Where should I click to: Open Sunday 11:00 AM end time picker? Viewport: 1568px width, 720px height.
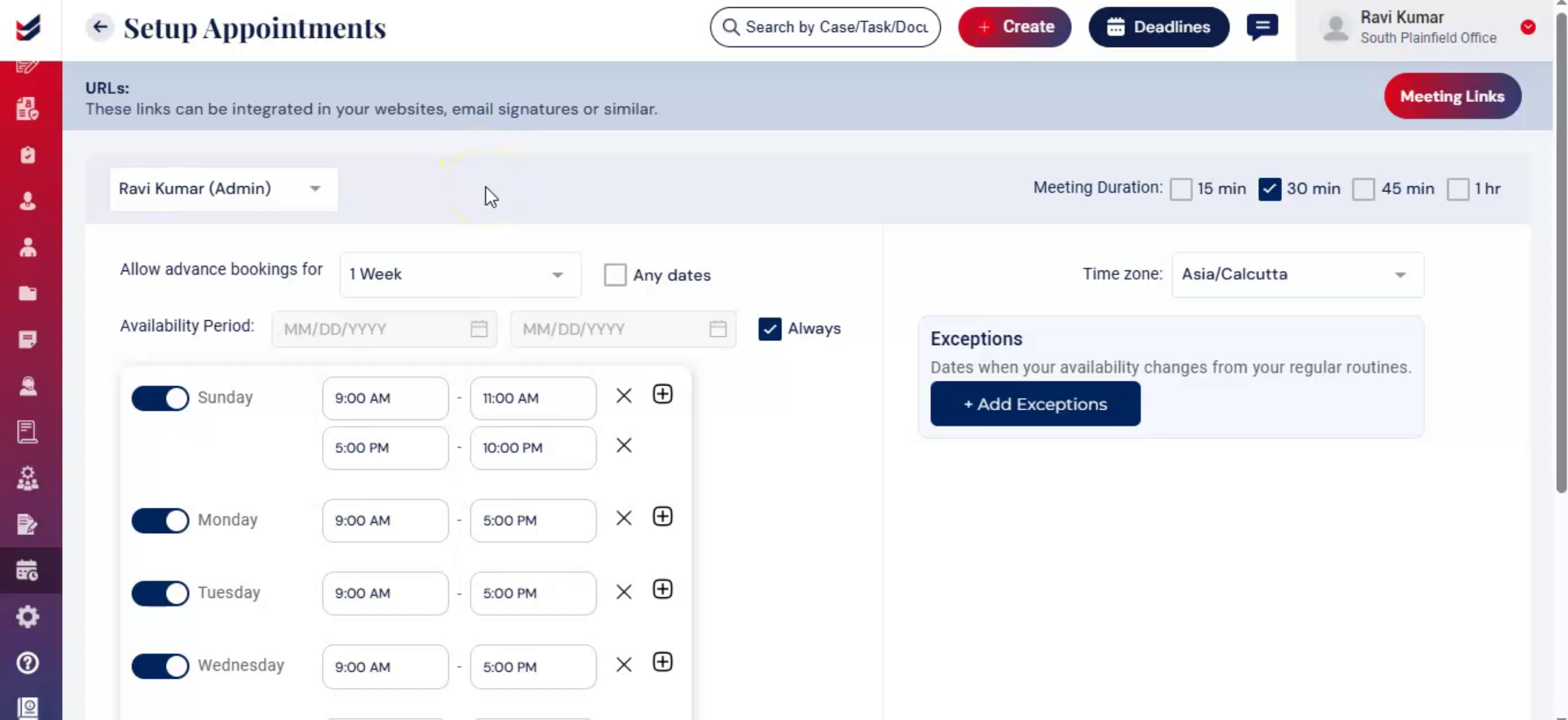click(x=533, y=399)
